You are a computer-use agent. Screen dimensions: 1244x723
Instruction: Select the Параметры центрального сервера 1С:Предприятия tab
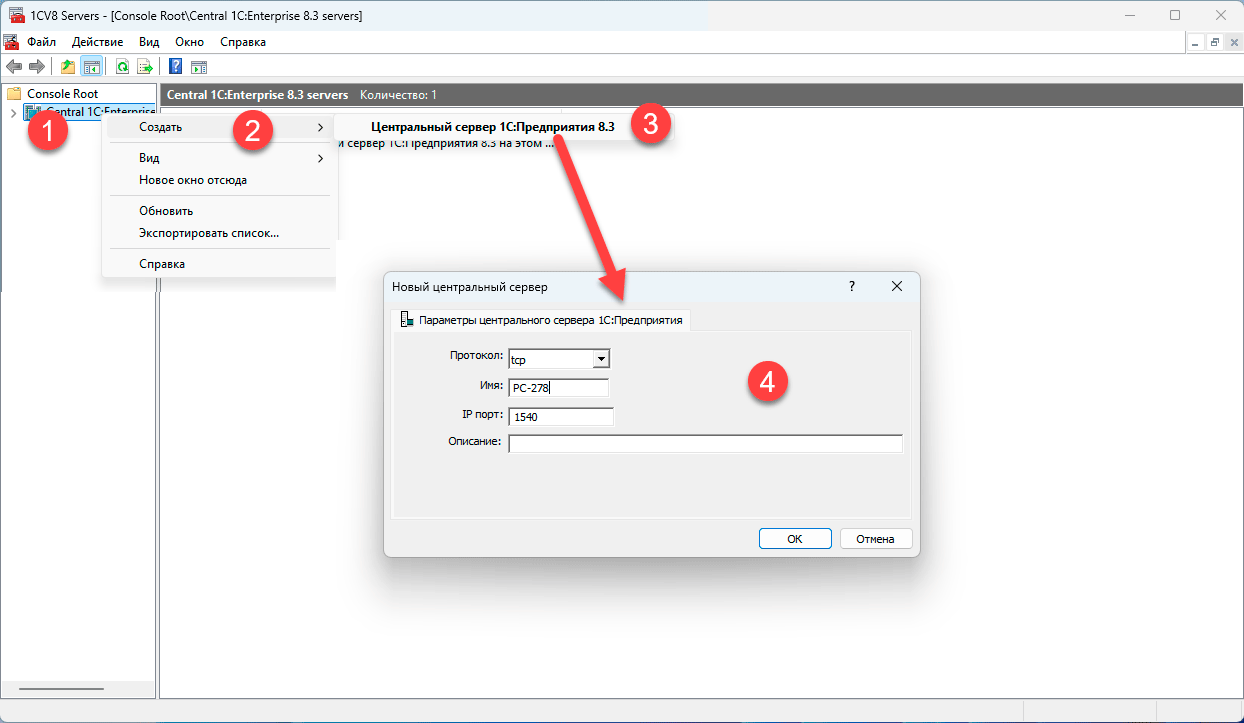540,320
